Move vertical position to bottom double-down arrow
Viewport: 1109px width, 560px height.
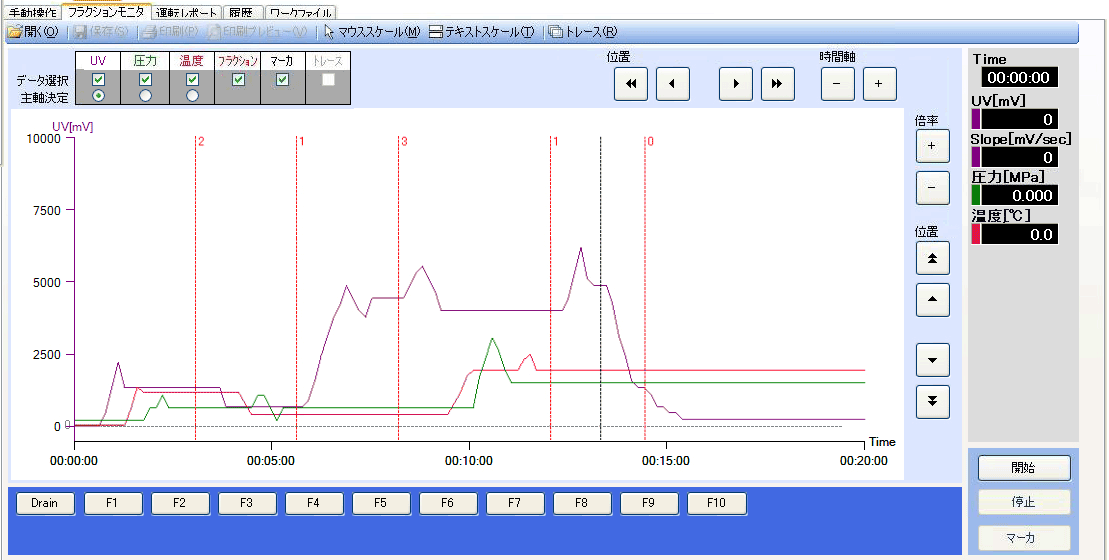932,402
